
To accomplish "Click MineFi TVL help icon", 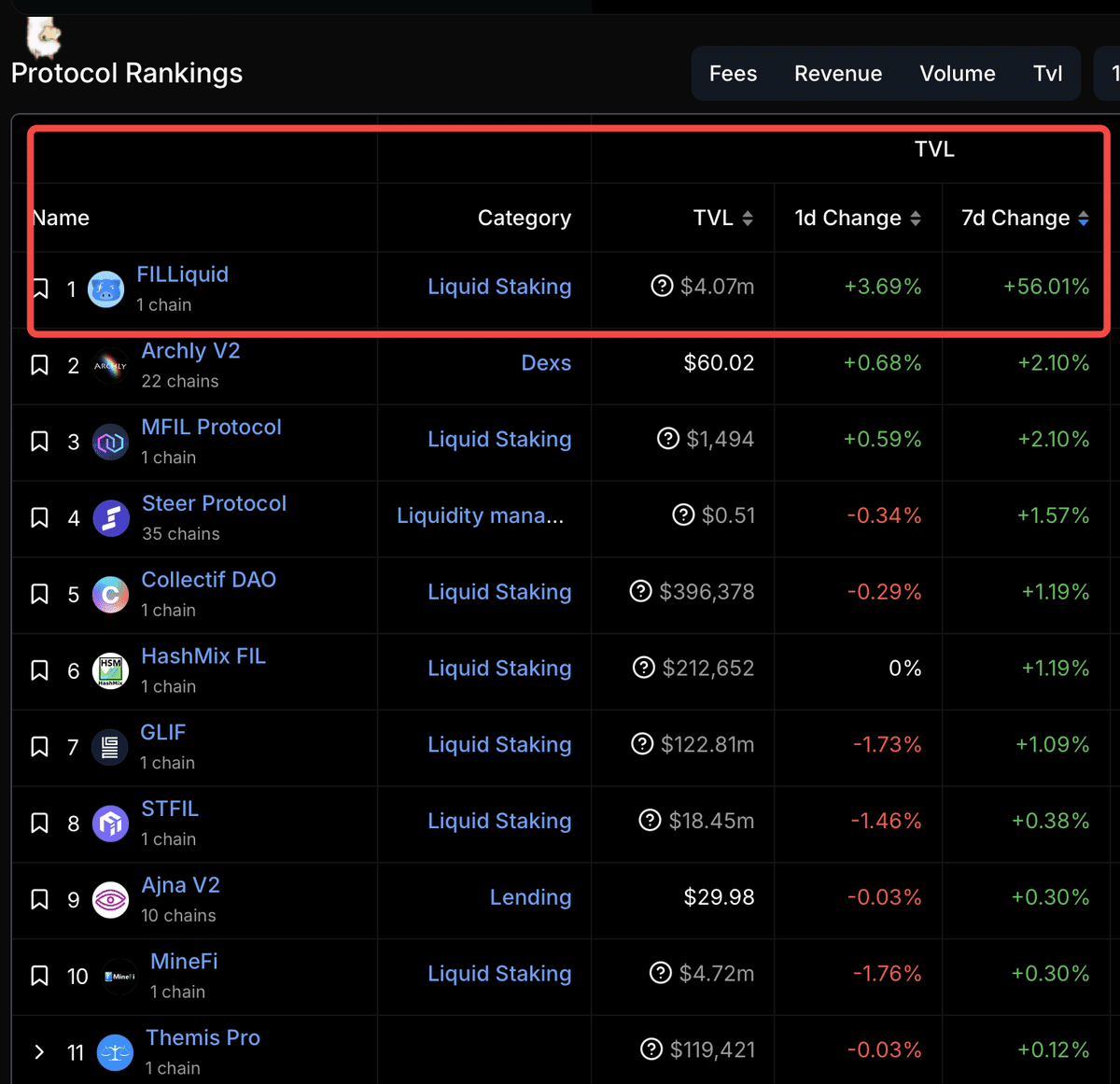I will 661,973.
